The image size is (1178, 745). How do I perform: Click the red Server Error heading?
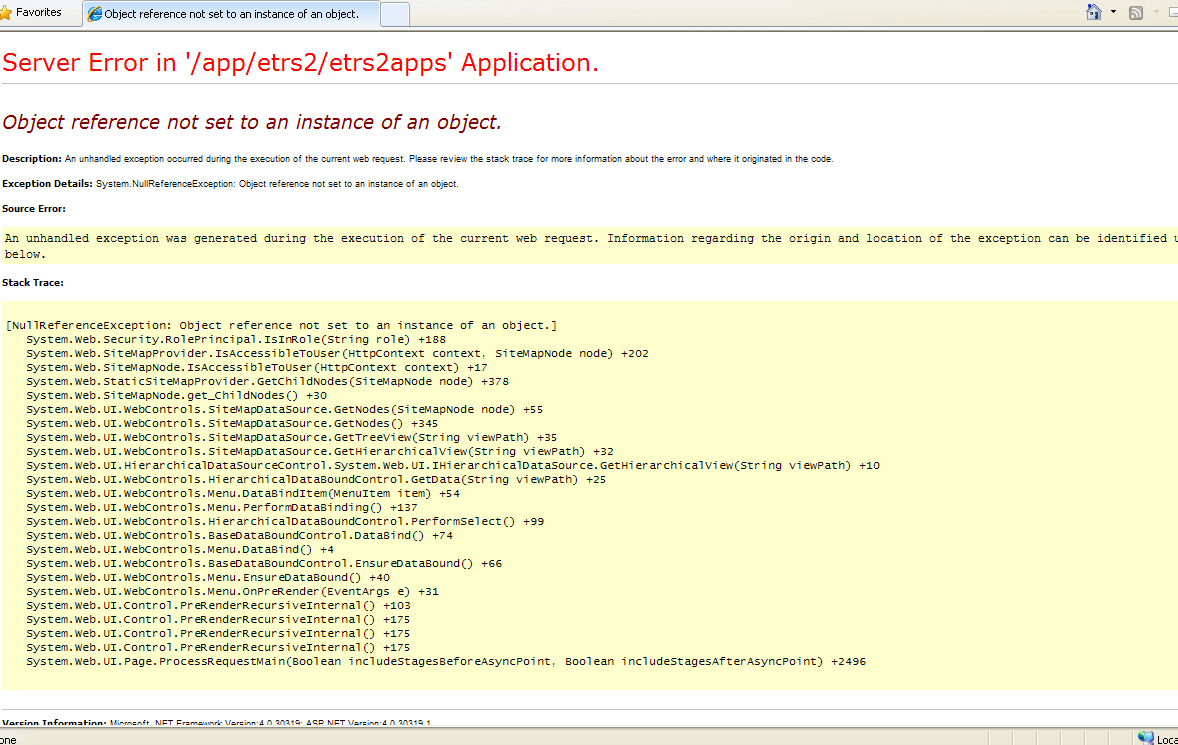click(x=300, y=63)
